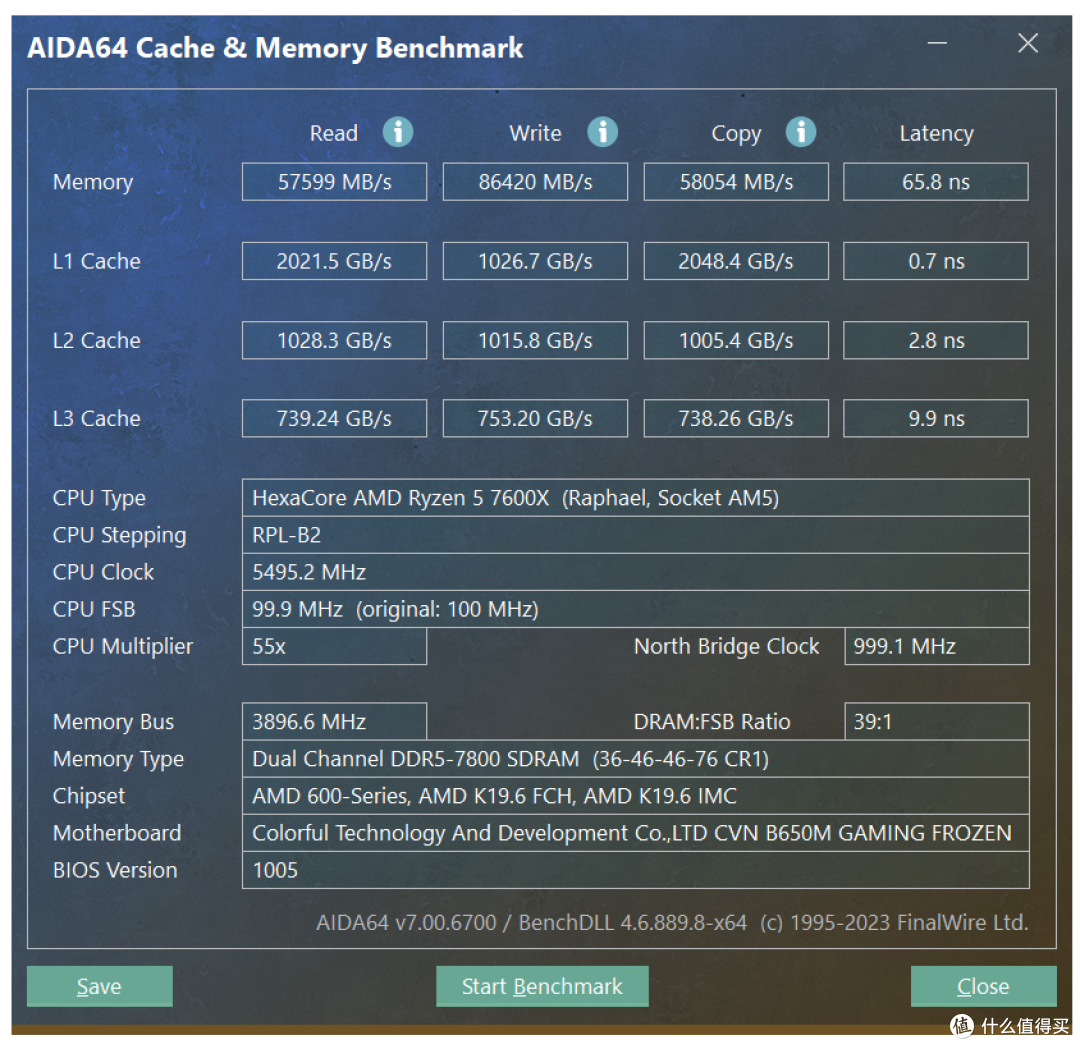
Task: Click L3 Cache write 753.20 GB/s
Action: [x=535, y=418]
